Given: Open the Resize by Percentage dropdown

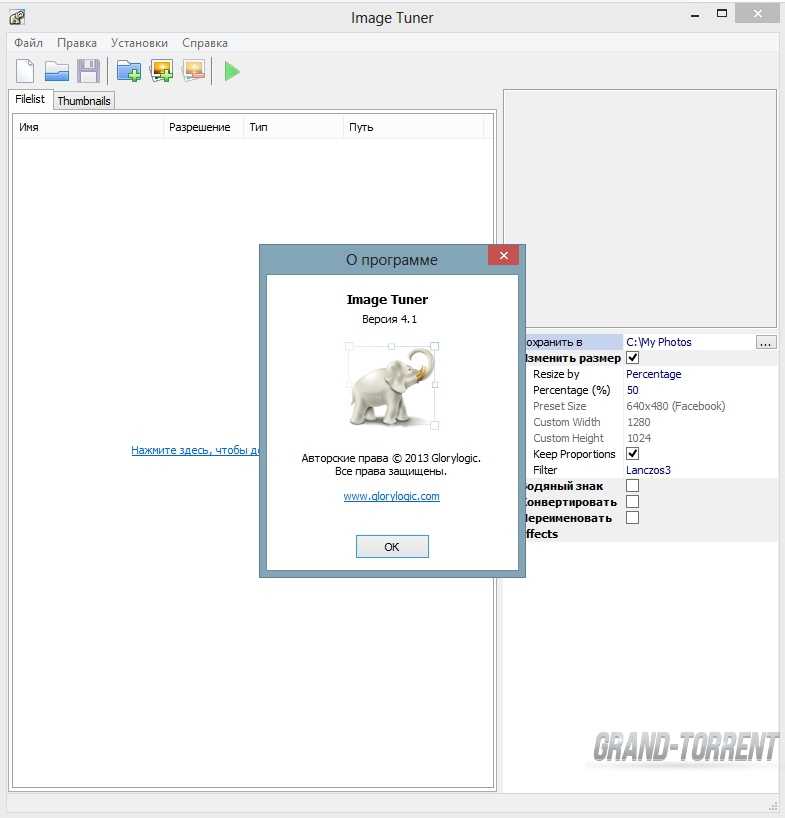Looking at the screenshot, I should tap(700, 374).
